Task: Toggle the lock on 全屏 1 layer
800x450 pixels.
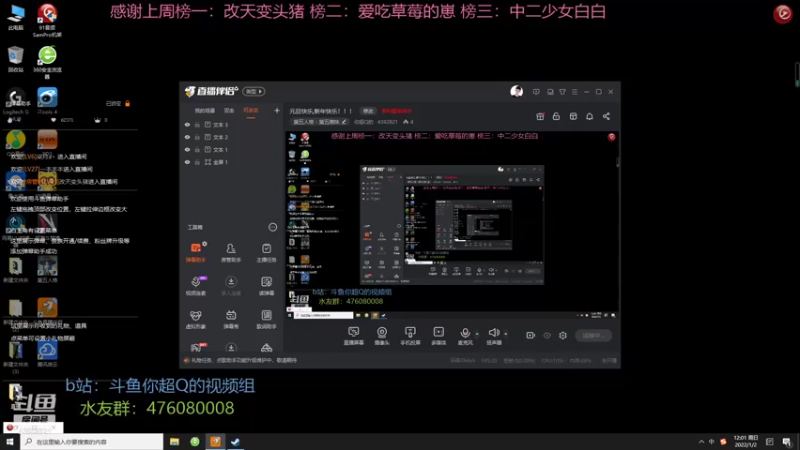Action: pyautogui.click(x=197, y=162)
